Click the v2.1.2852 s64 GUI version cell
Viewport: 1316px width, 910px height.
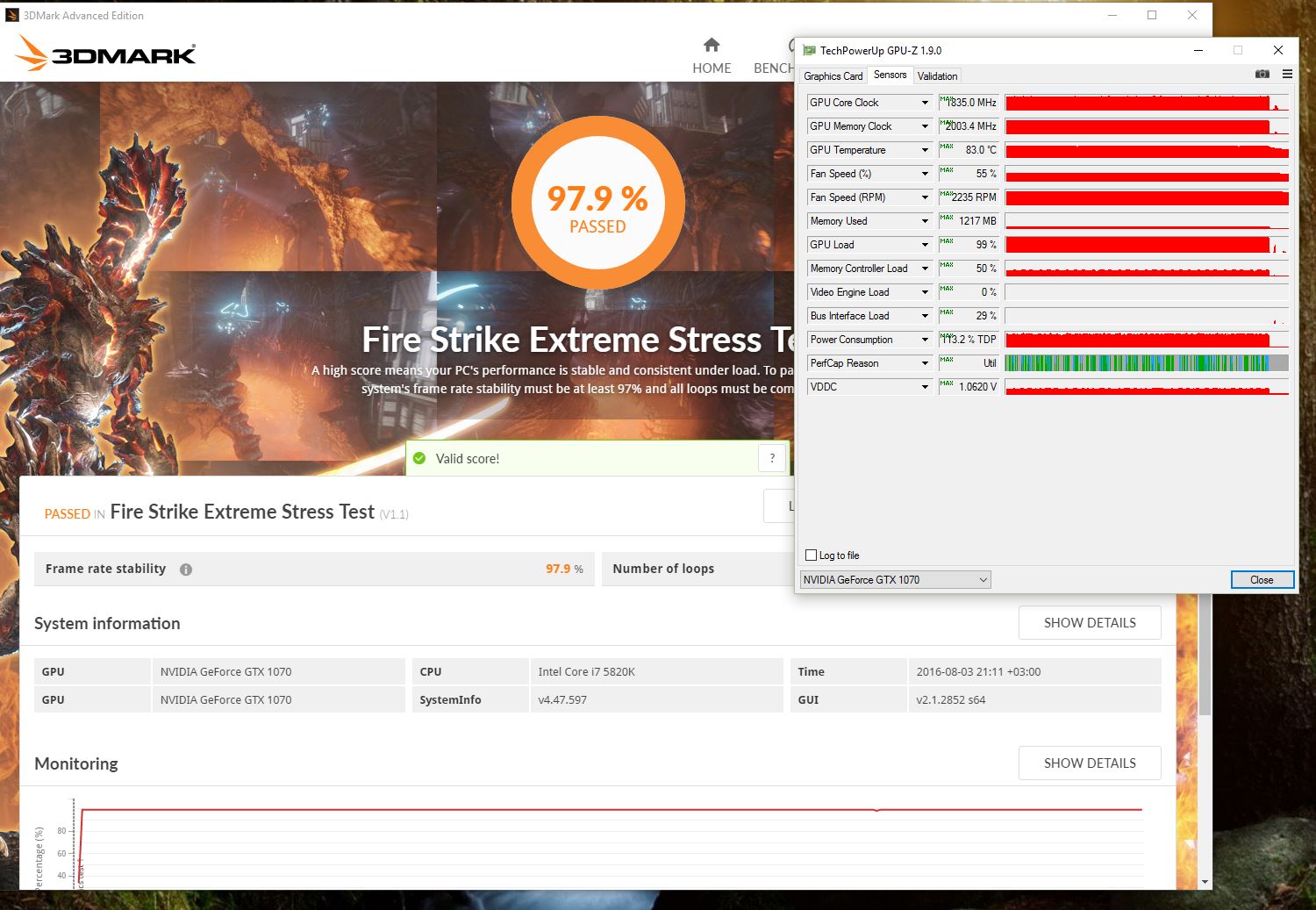tap(1034, 699)
